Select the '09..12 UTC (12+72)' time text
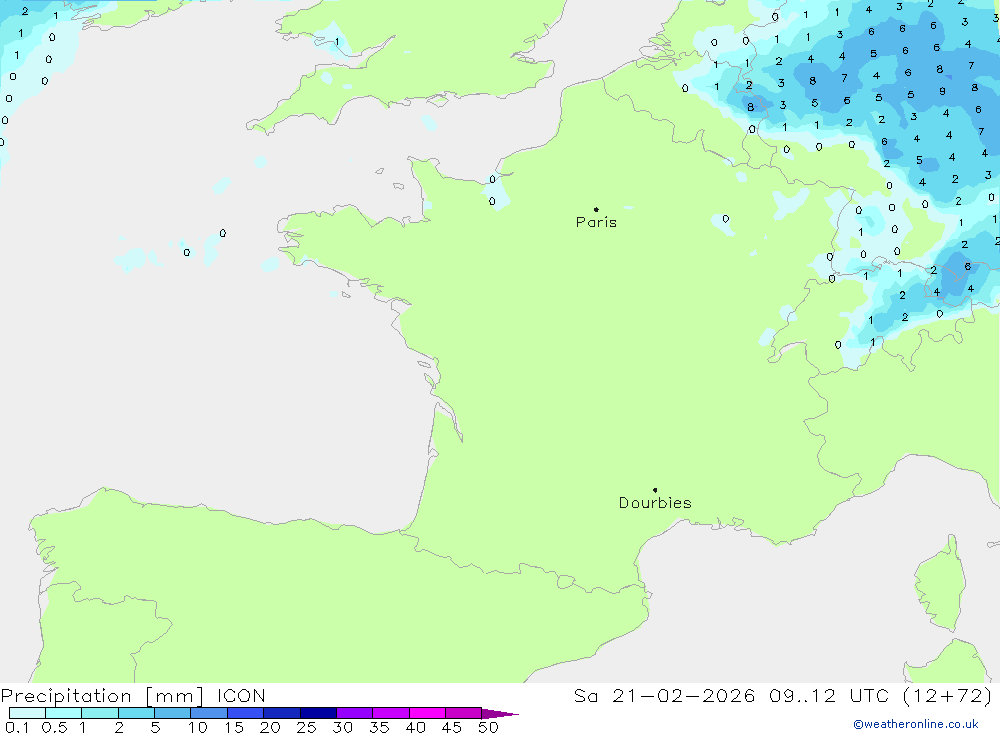The image size is (1000, 733). coord(881,695)
